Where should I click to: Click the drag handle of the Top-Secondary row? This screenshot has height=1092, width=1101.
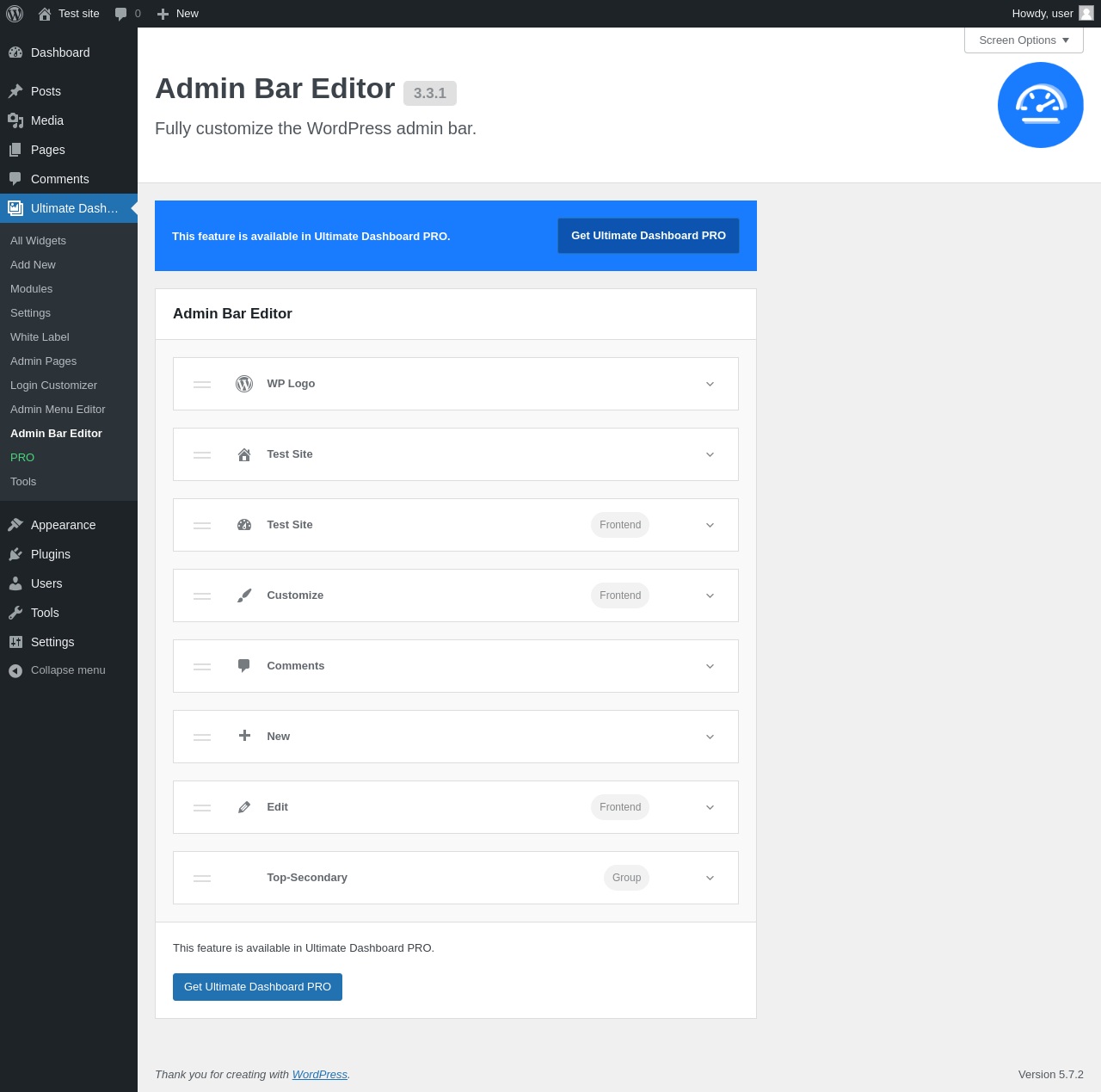click(202, 878)
